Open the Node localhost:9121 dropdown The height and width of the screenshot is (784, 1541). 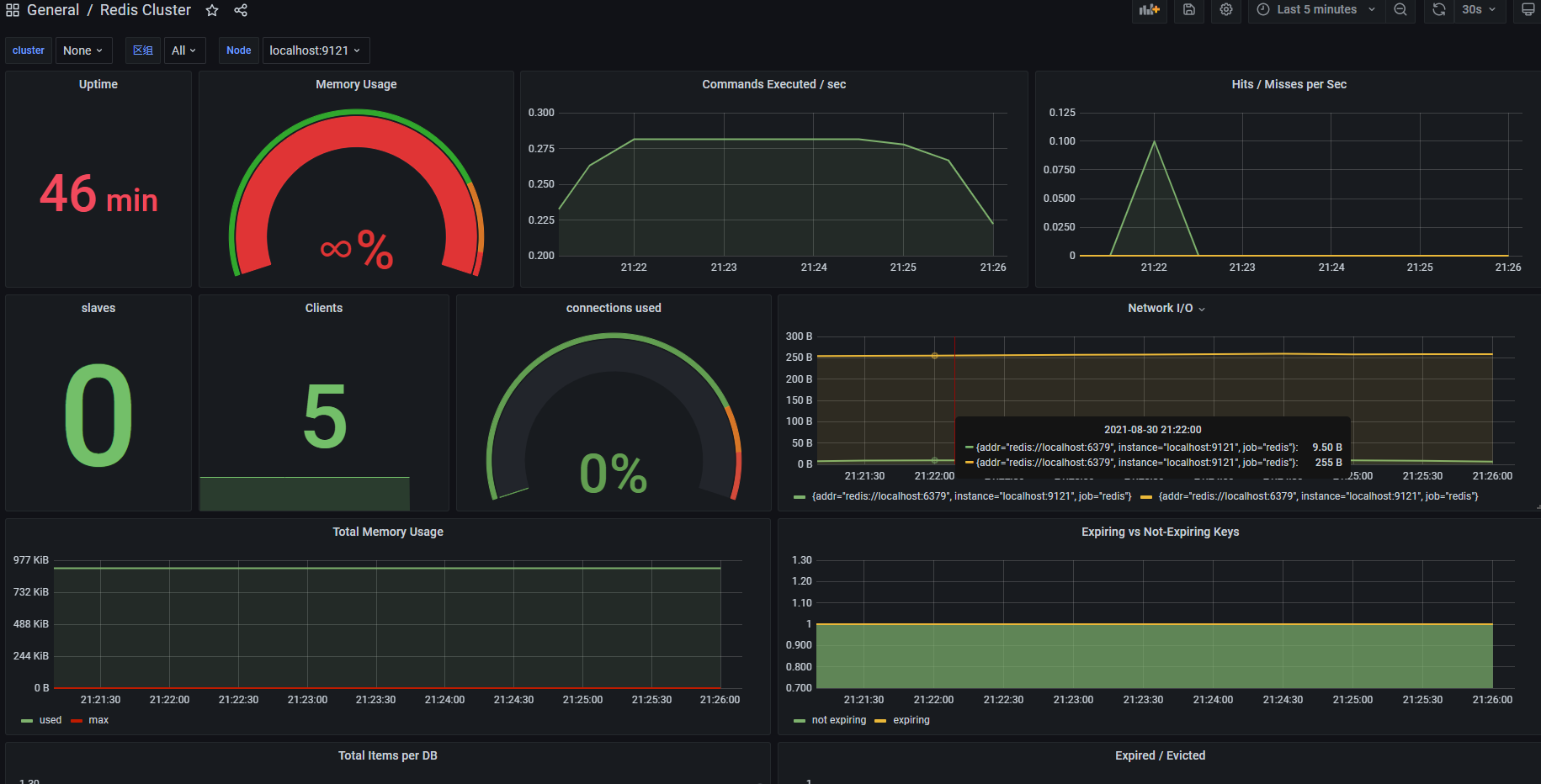pyautogui.click(x=316, y=50)
